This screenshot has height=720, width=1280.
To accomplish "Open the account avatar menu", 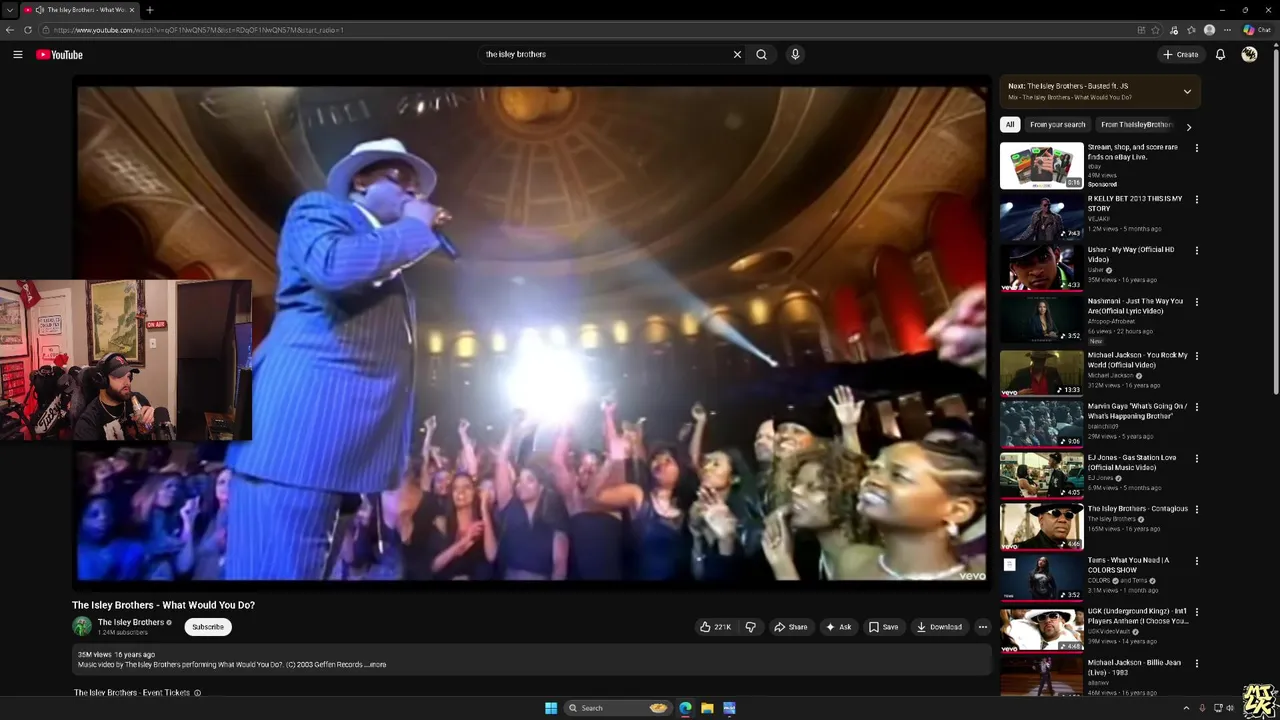I will 1249,55.
